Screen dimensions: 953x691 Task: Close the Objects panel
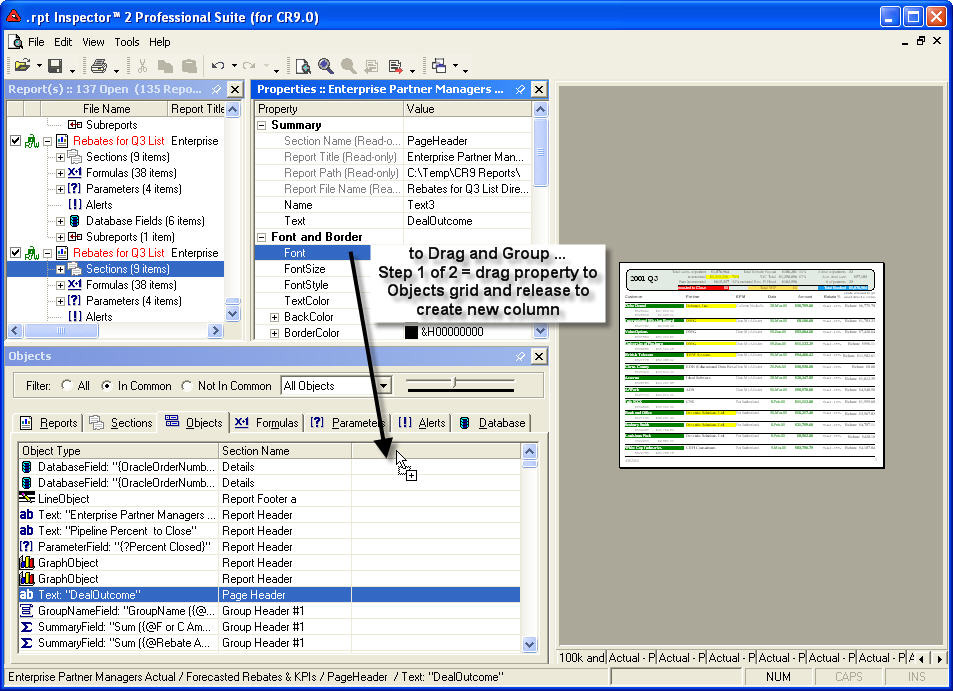click(538, 356)
